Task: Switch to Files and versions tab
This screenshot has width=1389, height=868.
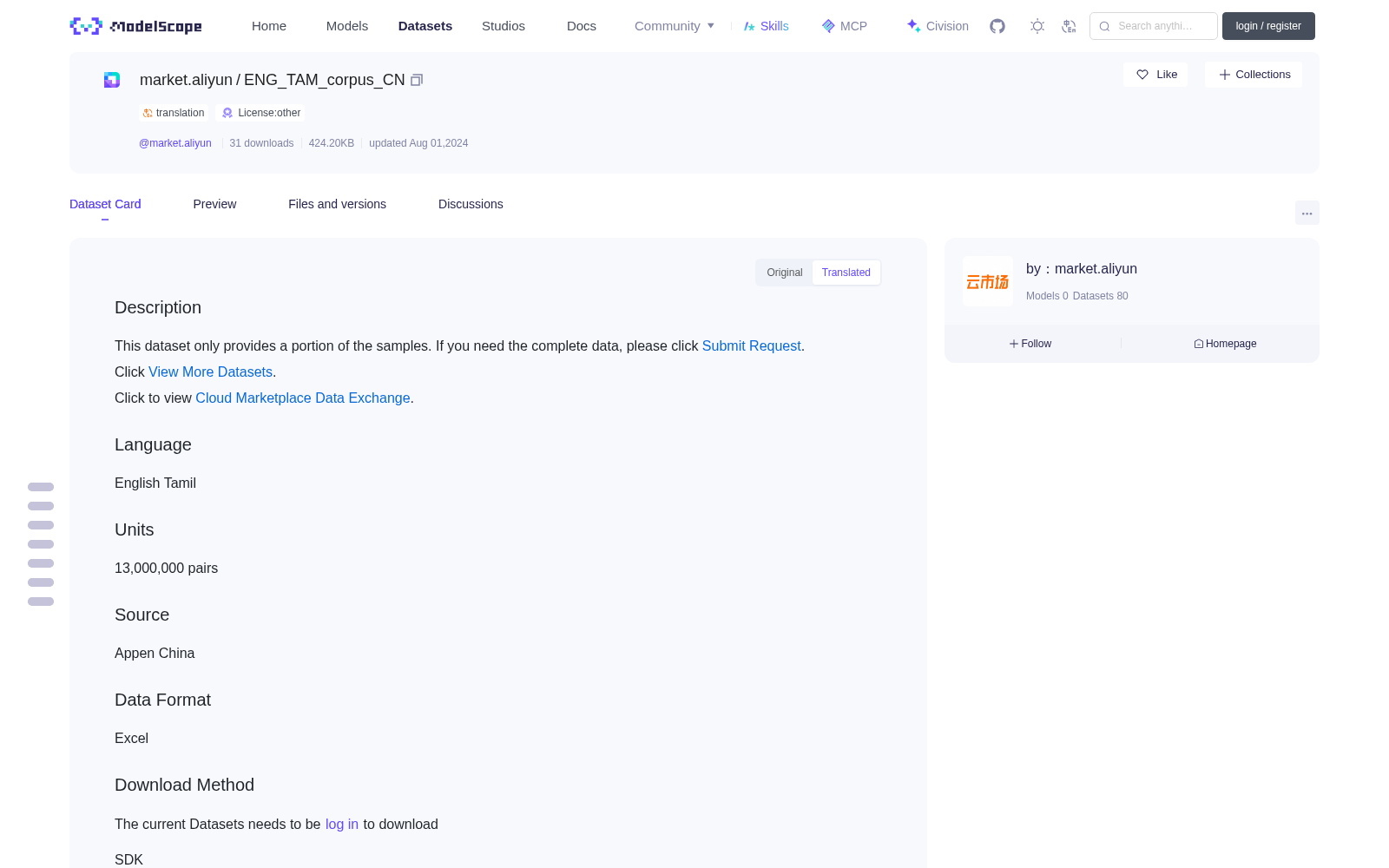Action: [x=337, y=204]
